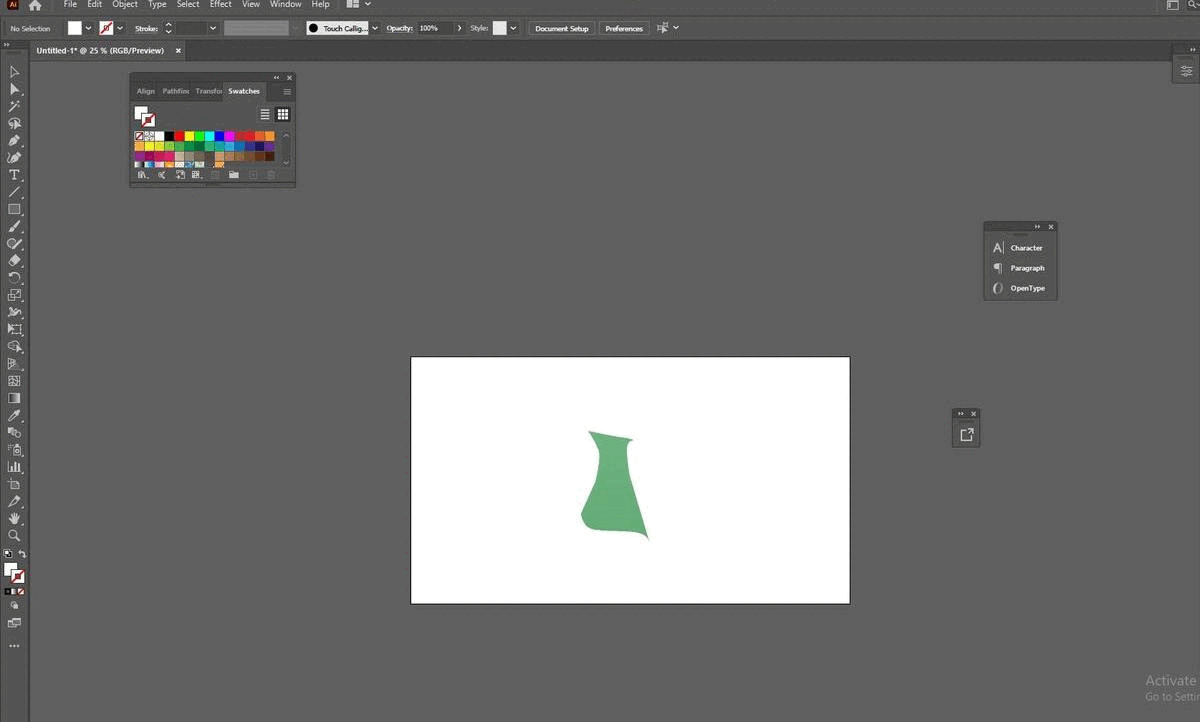Click the Document Setup button

[562, 28]
